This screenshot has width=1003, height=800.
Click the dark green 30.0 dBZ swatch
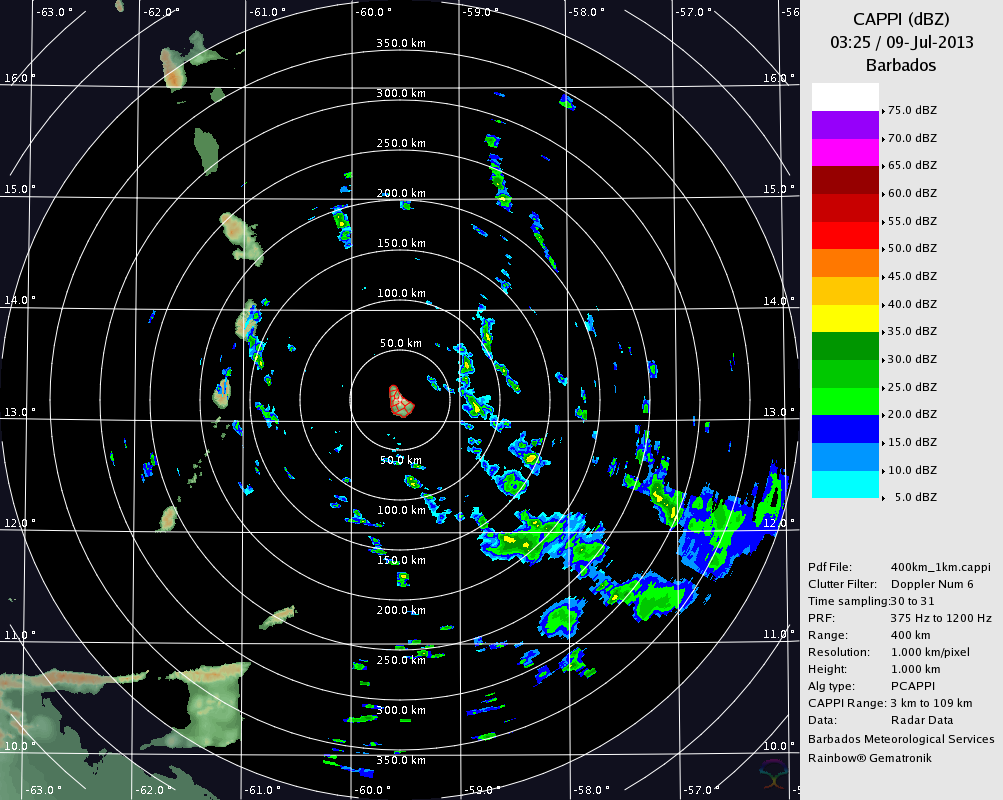pyautogui.click(x=845, y=346)
